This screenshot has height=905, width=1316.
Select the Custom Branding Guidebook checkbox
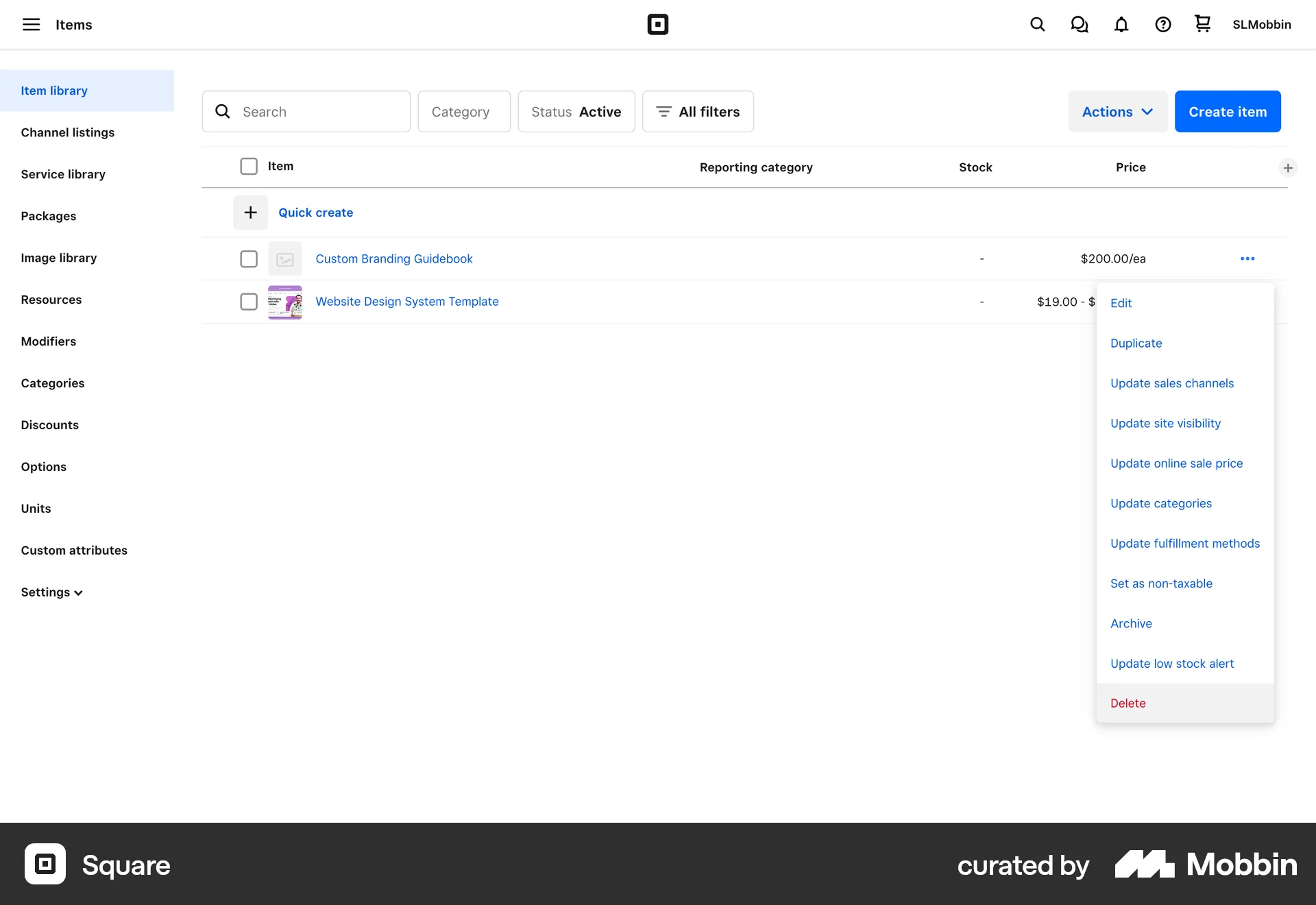249,258
